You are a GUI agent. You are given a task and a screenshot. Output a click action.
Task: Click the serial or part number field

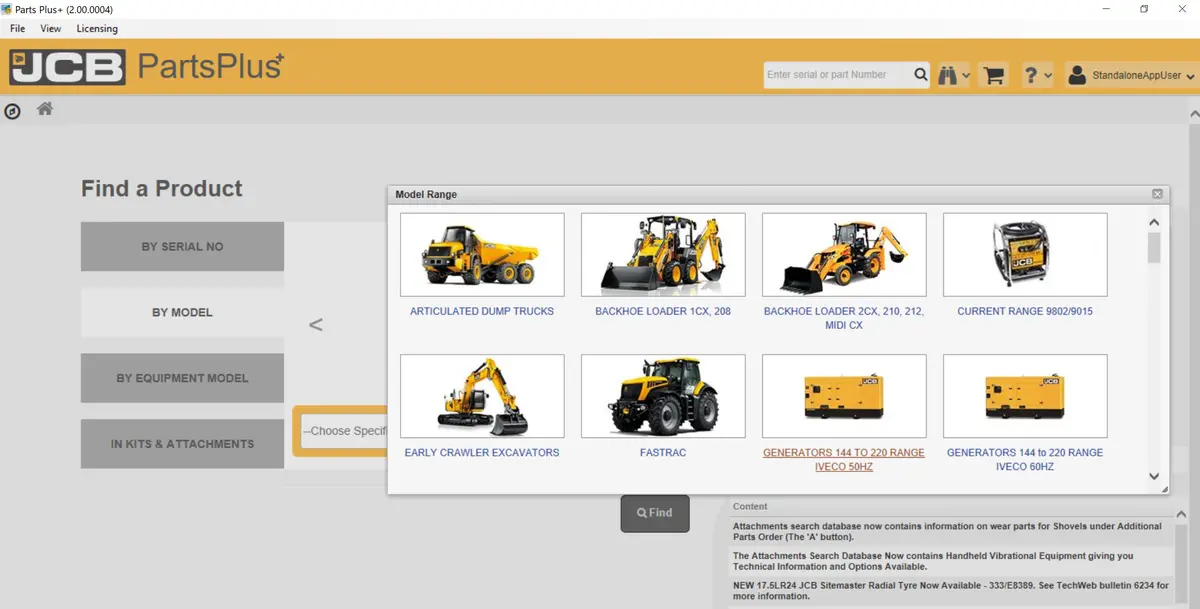(837, 74)
